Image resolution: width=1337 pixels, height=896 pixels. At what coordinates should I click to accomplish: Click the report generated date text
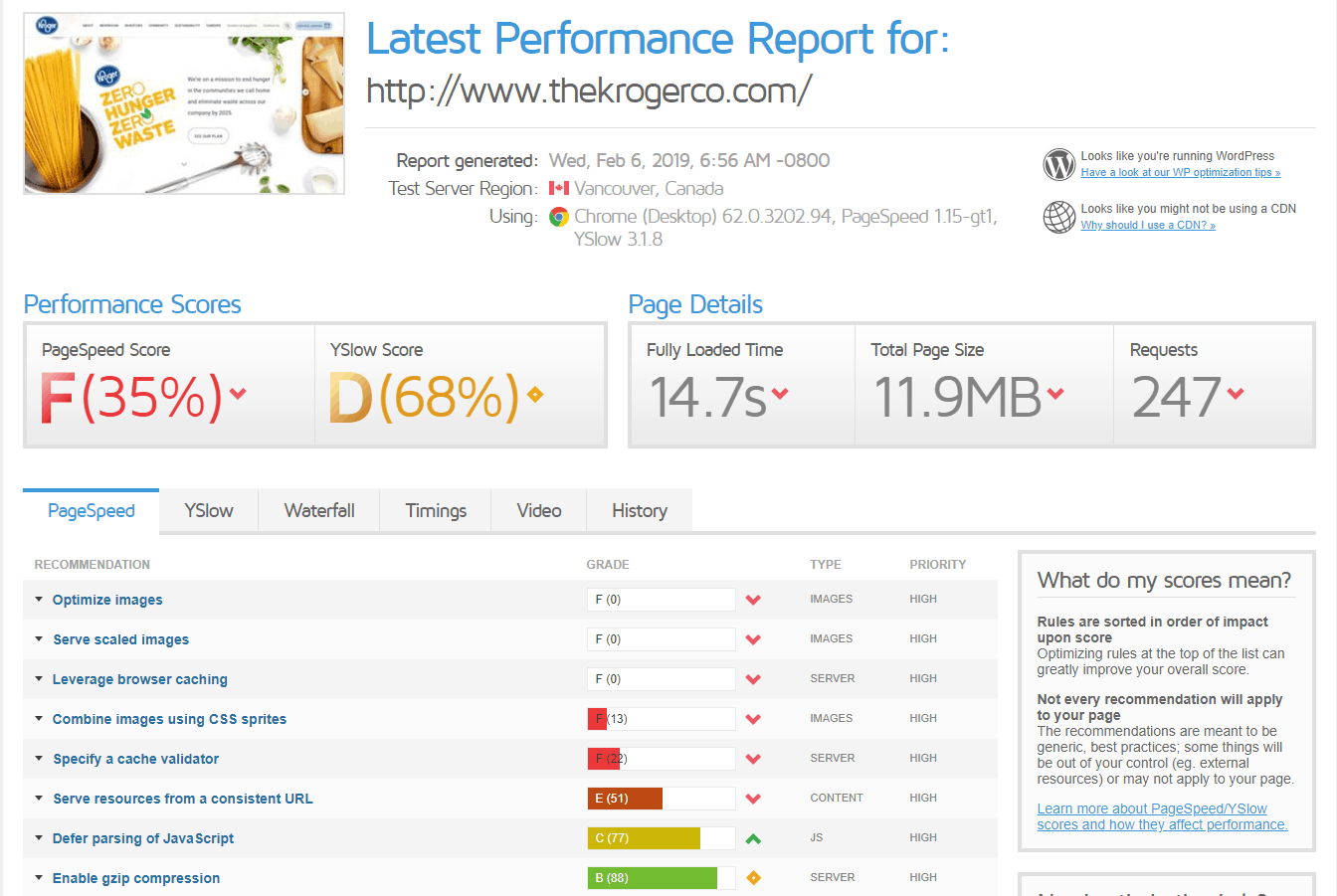tap(689, 160)
